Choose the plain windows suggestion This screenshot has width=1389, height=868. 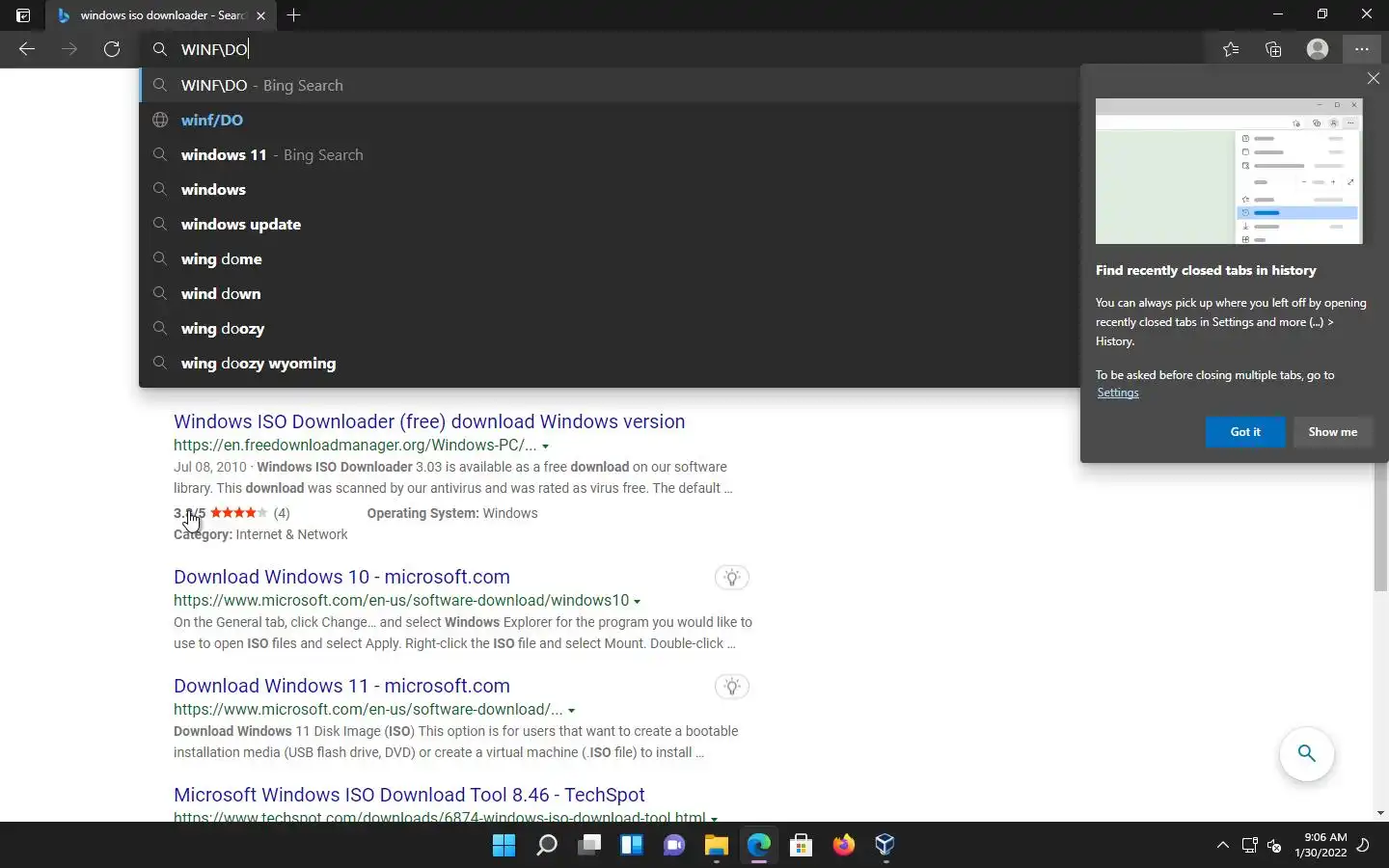(610, 189)
